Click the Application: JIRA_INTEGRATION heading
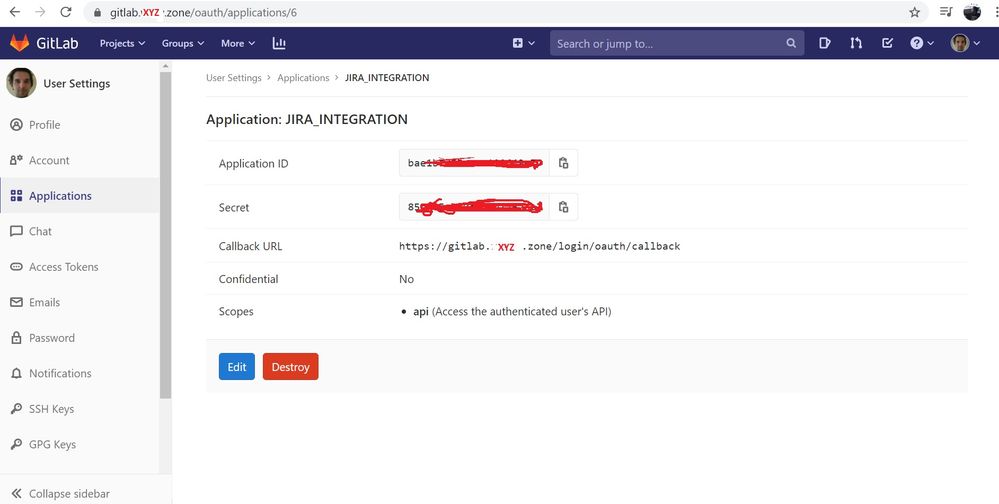 coord(306,119)
